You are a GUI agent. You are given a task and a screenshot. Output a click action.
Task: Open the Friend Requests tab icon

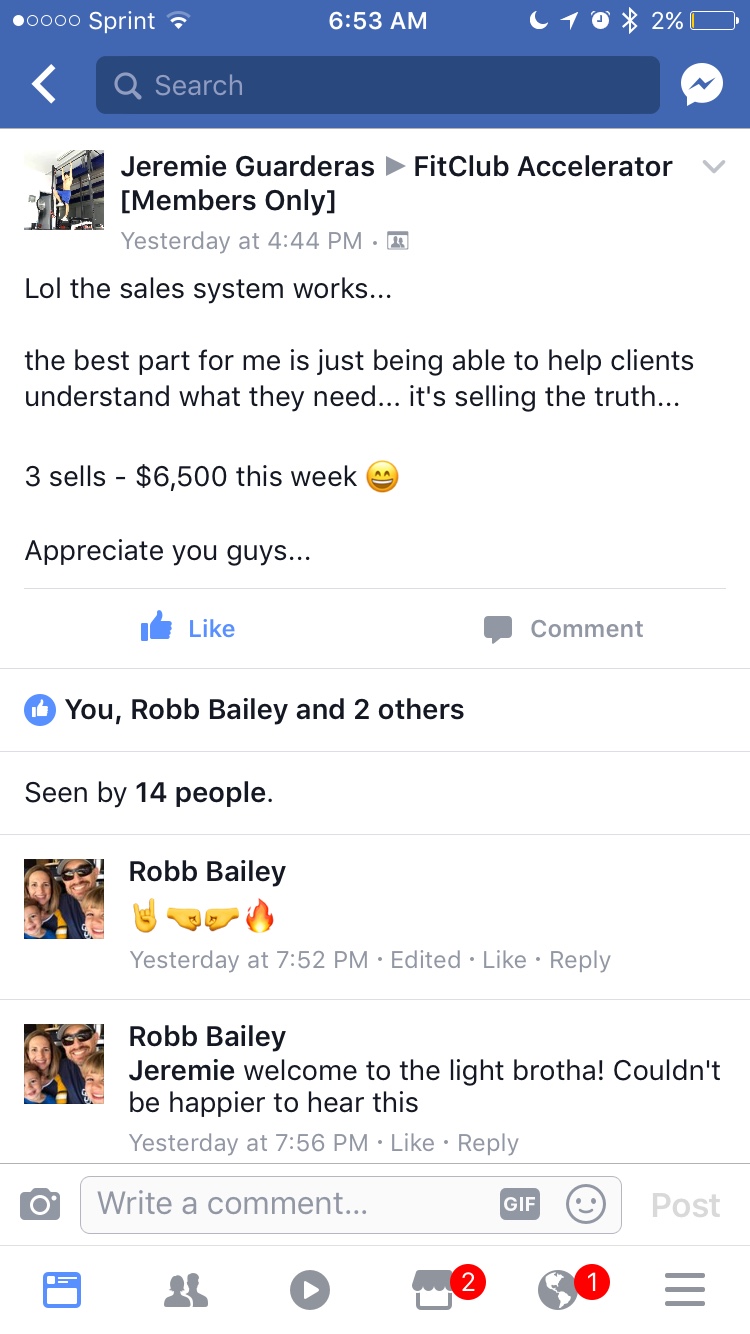[186, 1290]
